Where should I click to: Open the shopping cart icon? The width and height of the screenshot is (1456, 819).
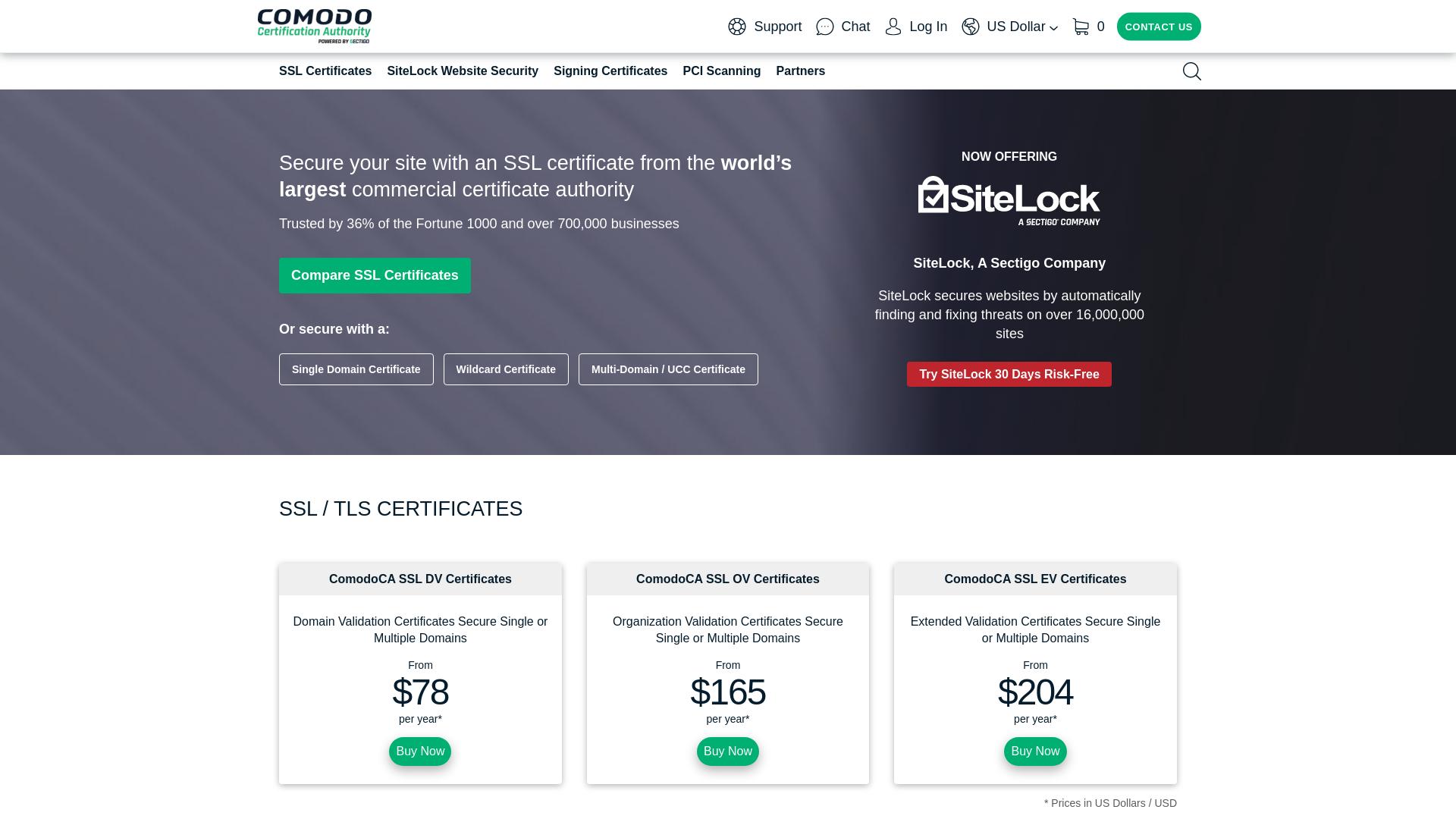(1081, 27)
